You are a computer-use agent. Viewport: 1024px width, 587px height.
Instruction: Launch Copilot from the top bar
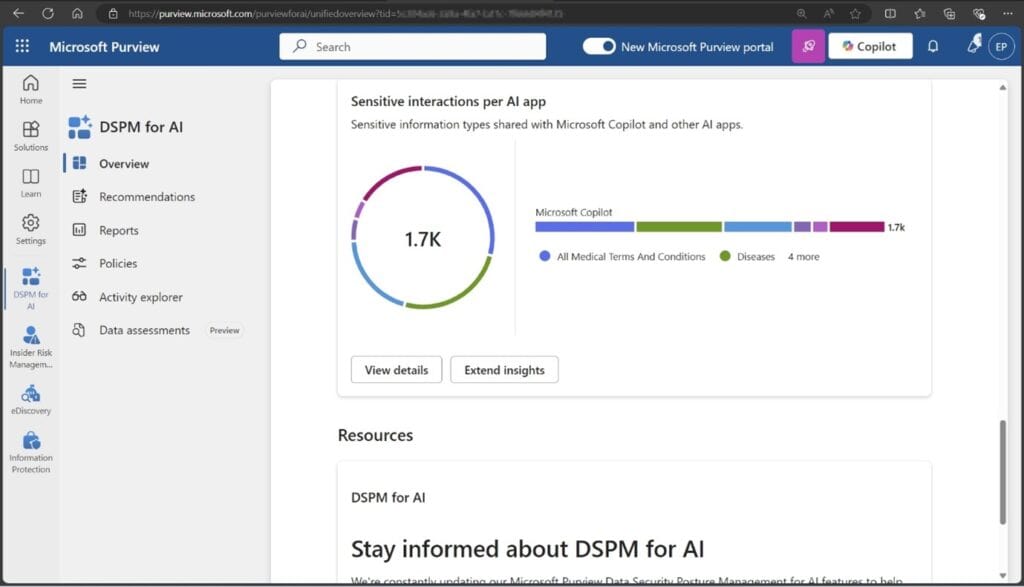pyautogui.click(x=869, y=46)
